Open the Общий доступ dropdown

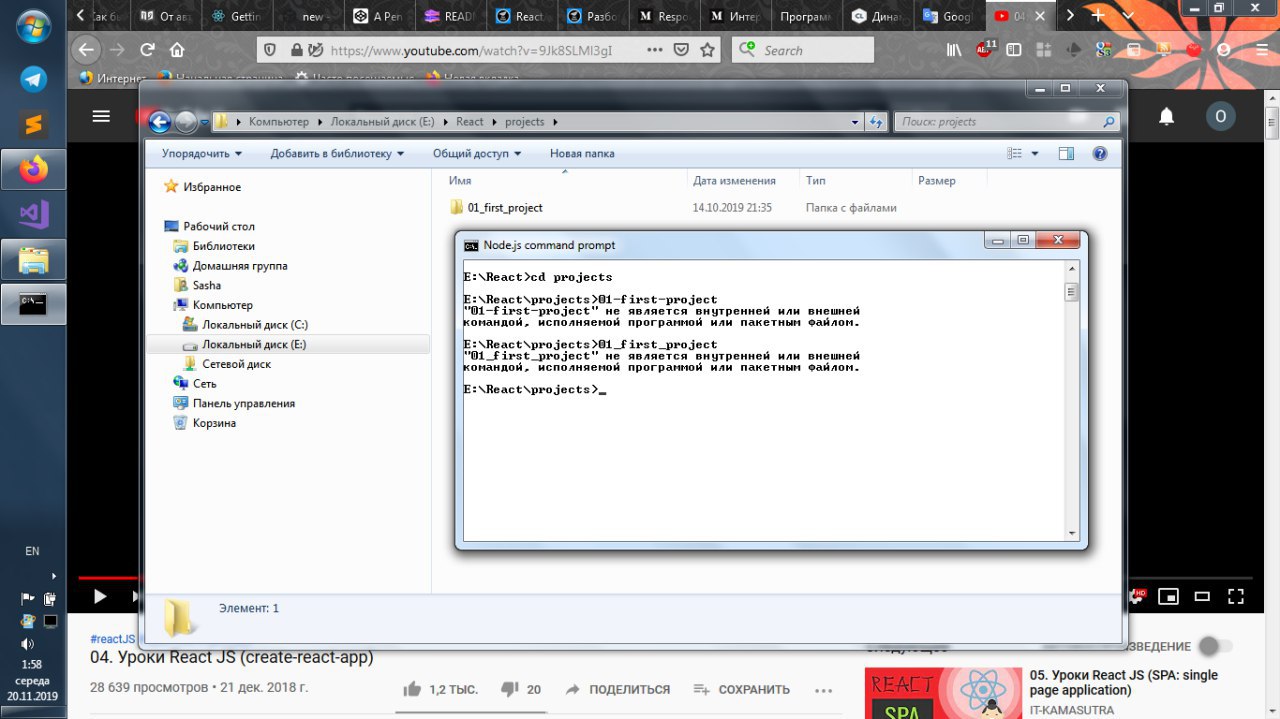click(x=477, y=154)
